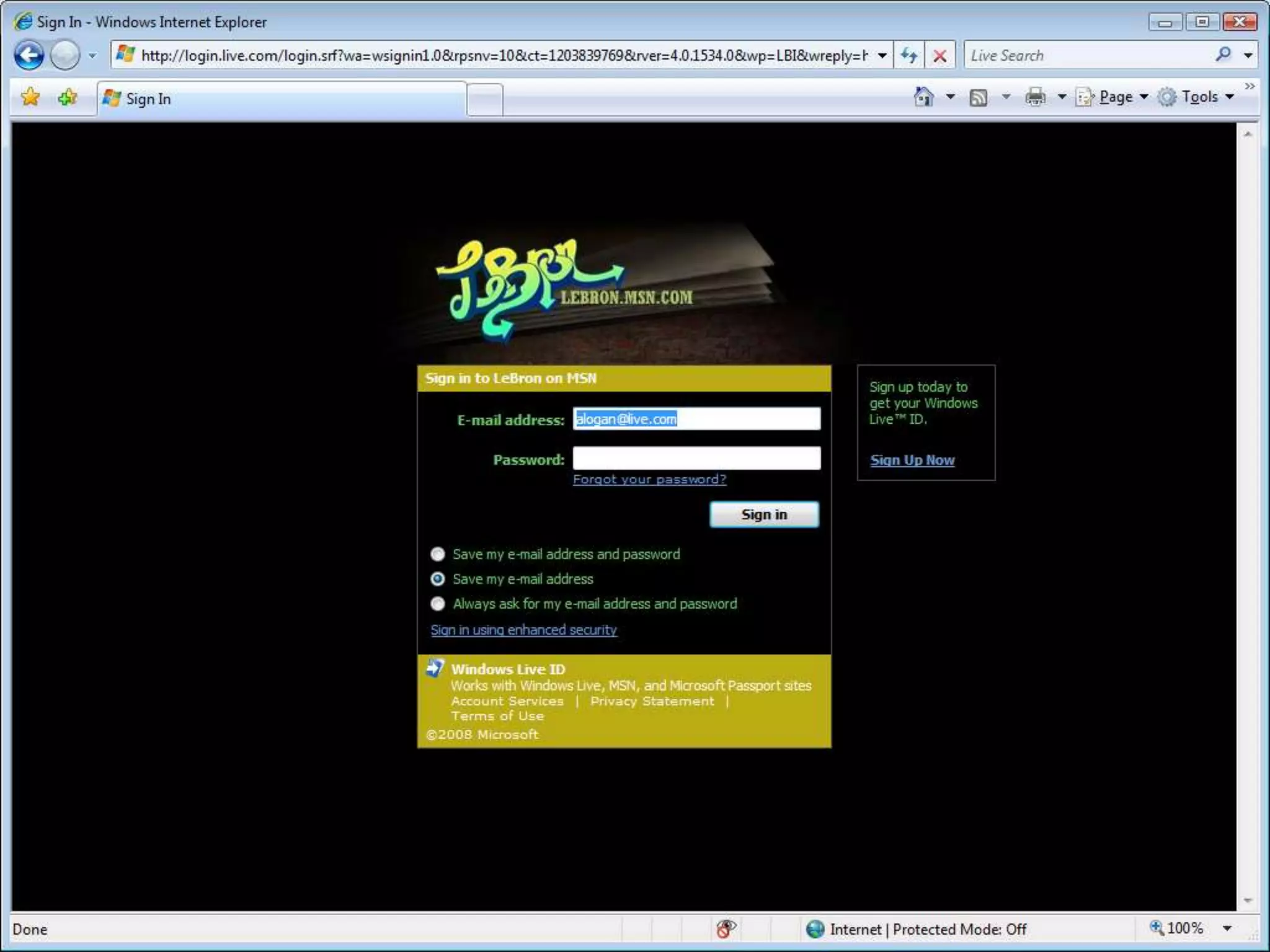Click the page favicon in address bar
Viewport: 1270px width, 952px height.
[126, 54]
